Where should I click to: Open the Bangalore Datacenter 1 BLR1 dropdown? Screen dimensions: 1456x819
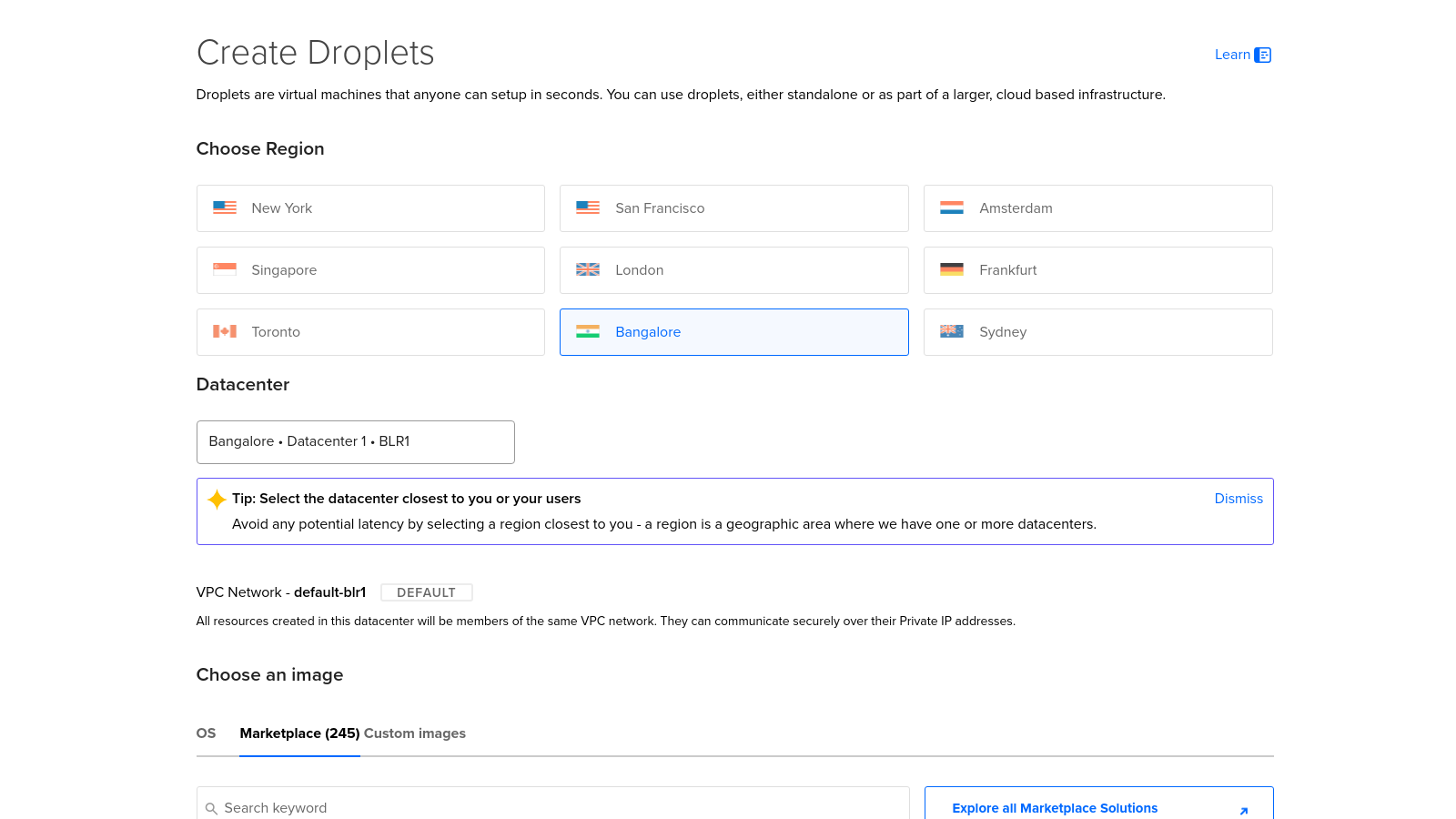point(356,442)
